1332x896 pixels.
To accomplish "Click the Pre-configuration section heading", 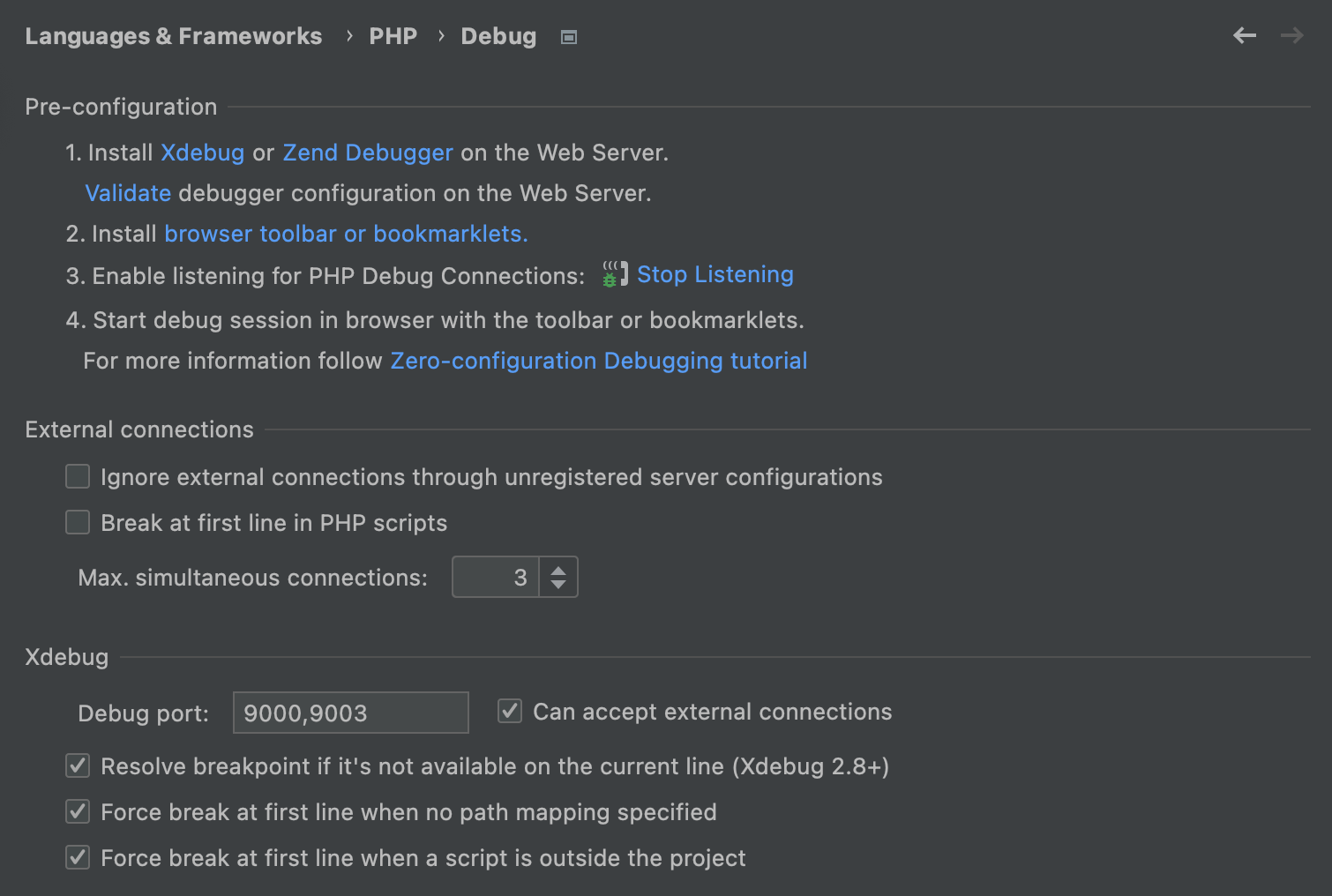I will point(121,107).
